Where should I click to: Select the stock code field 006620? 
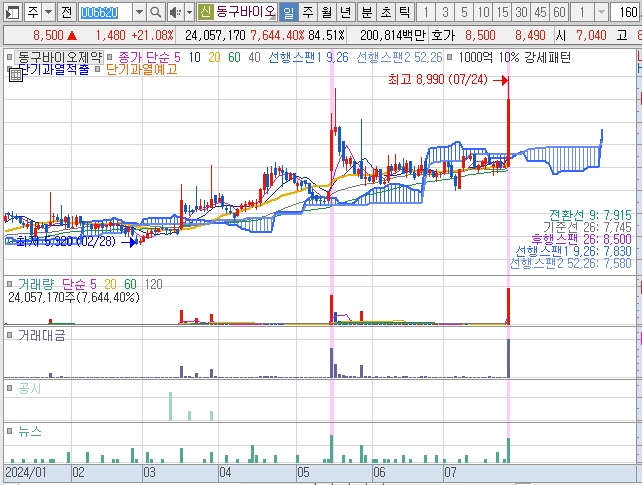coord(105,12)
